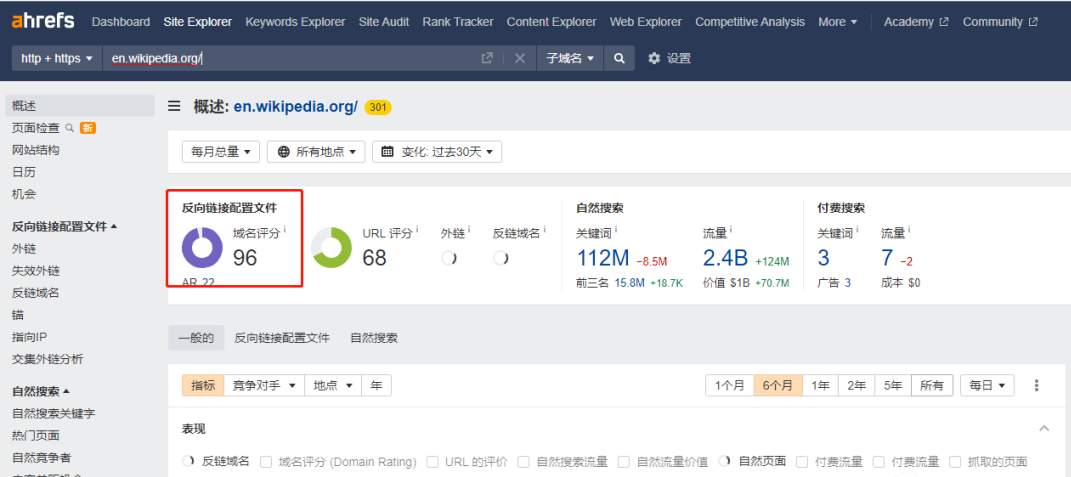Open en.wikipedia.org/ link in heading
The width and height of the screenshot is (1071, 477).
tap(296, 107)
